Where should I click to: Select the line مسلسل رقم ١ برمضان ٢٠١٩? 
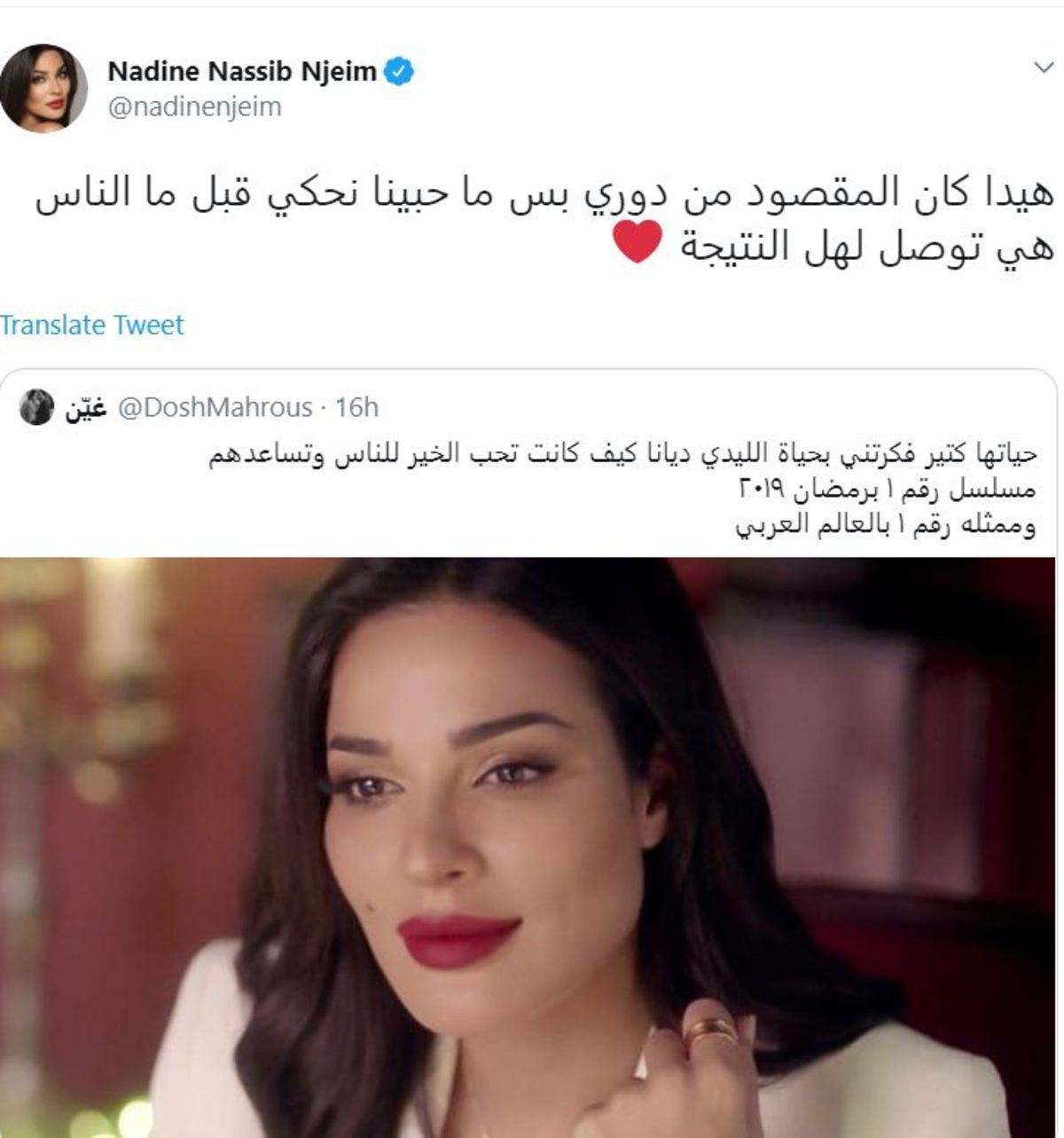(x=888, y=490)
